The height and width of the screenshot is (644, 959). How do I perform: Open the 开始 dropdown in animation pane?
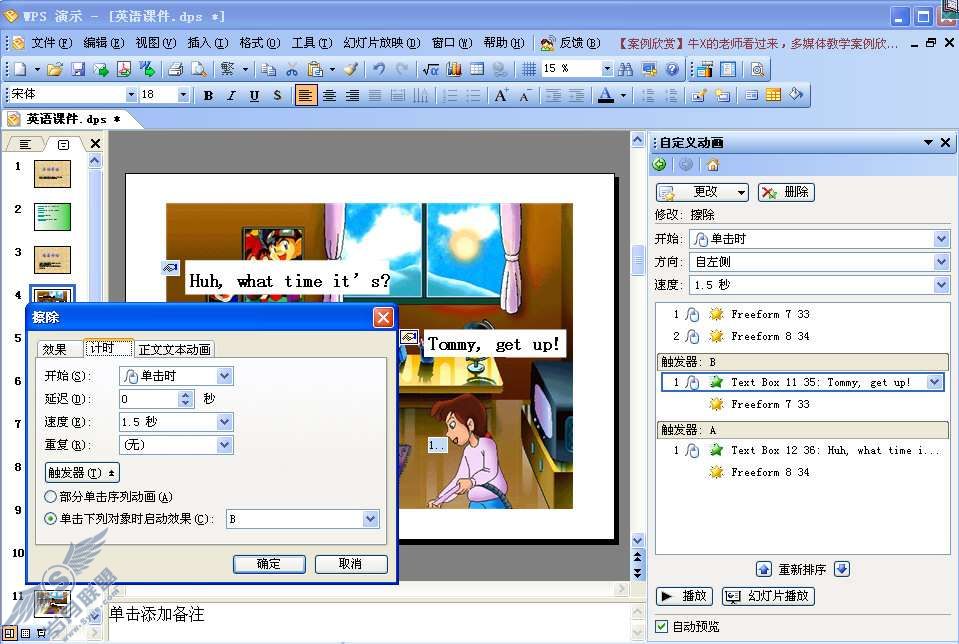(x=941, y=239)
